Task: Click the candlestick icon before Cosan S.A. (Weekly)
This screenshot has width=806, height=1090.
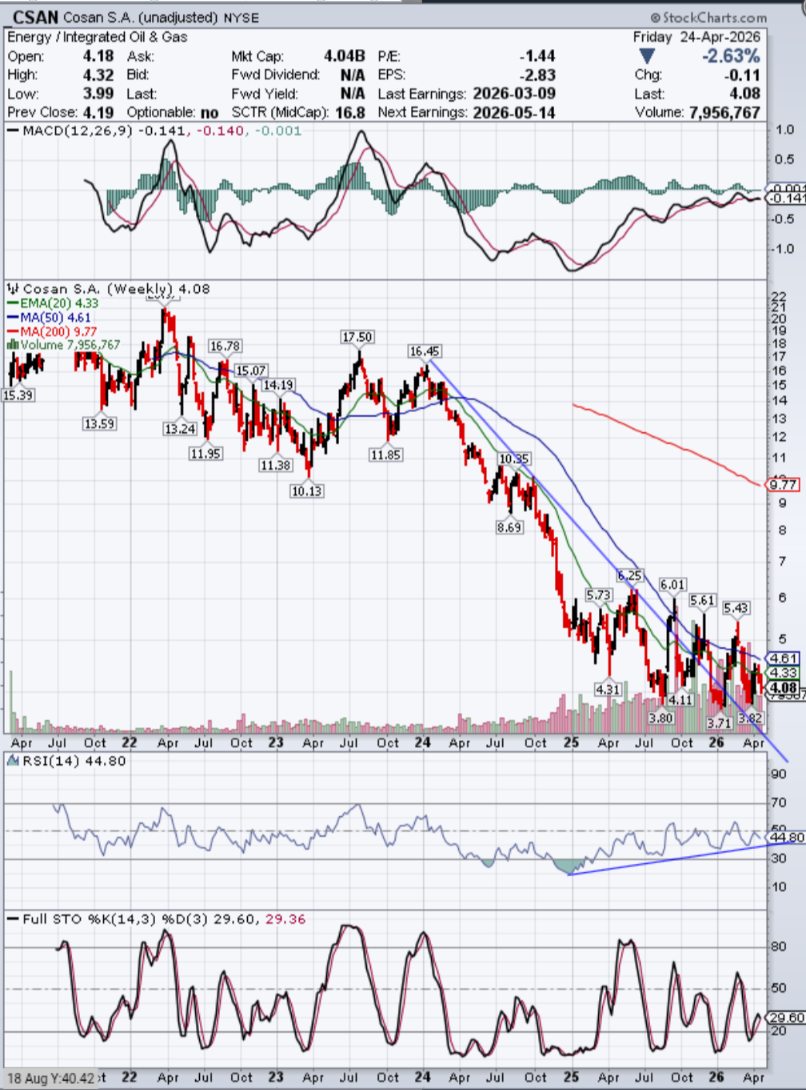Action: point(13,288)
